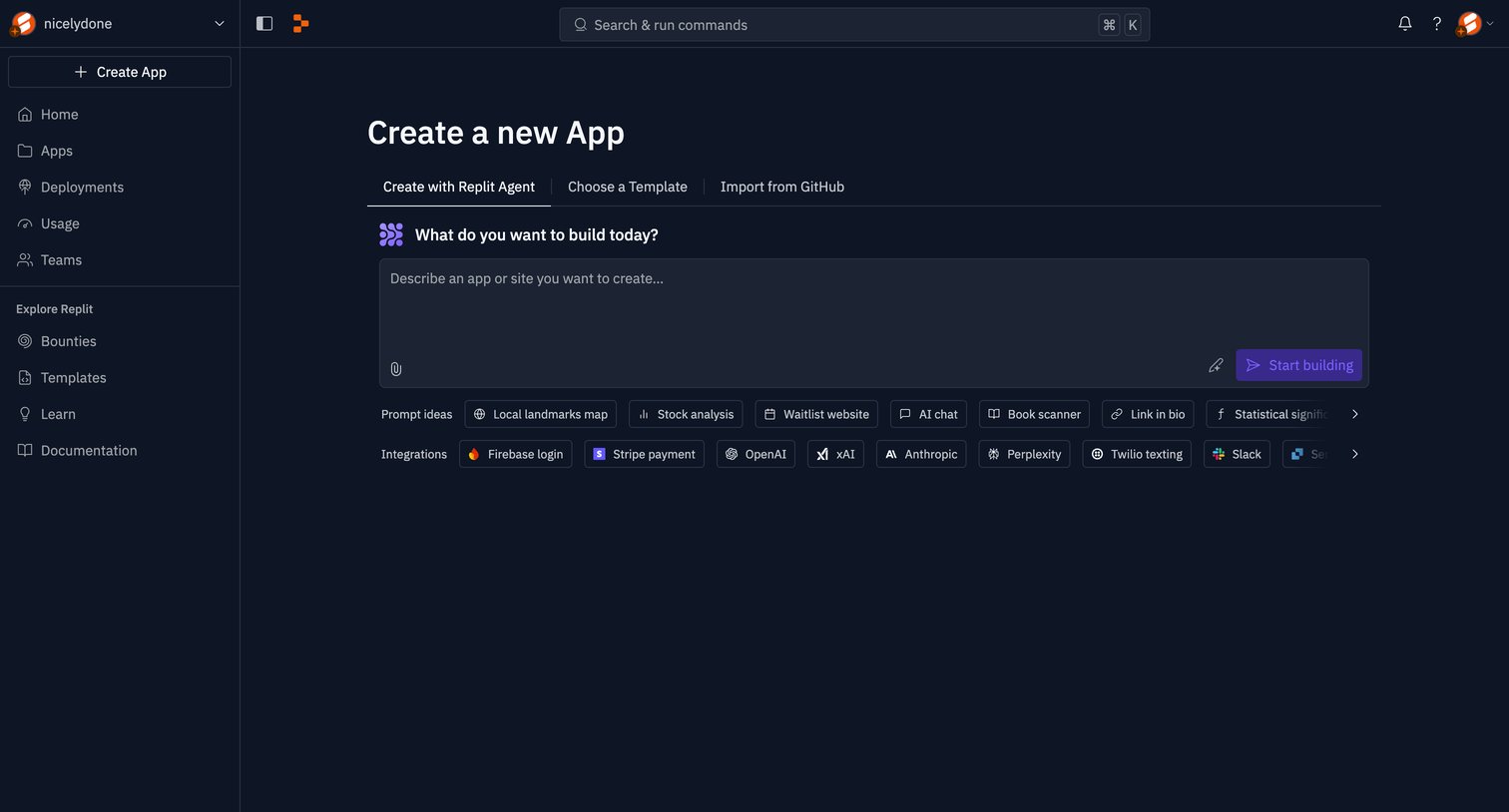Select Create with Replit Agent tab
Image resolution: width=1509 pixels, height=812 pixels.
coord(459,187)
